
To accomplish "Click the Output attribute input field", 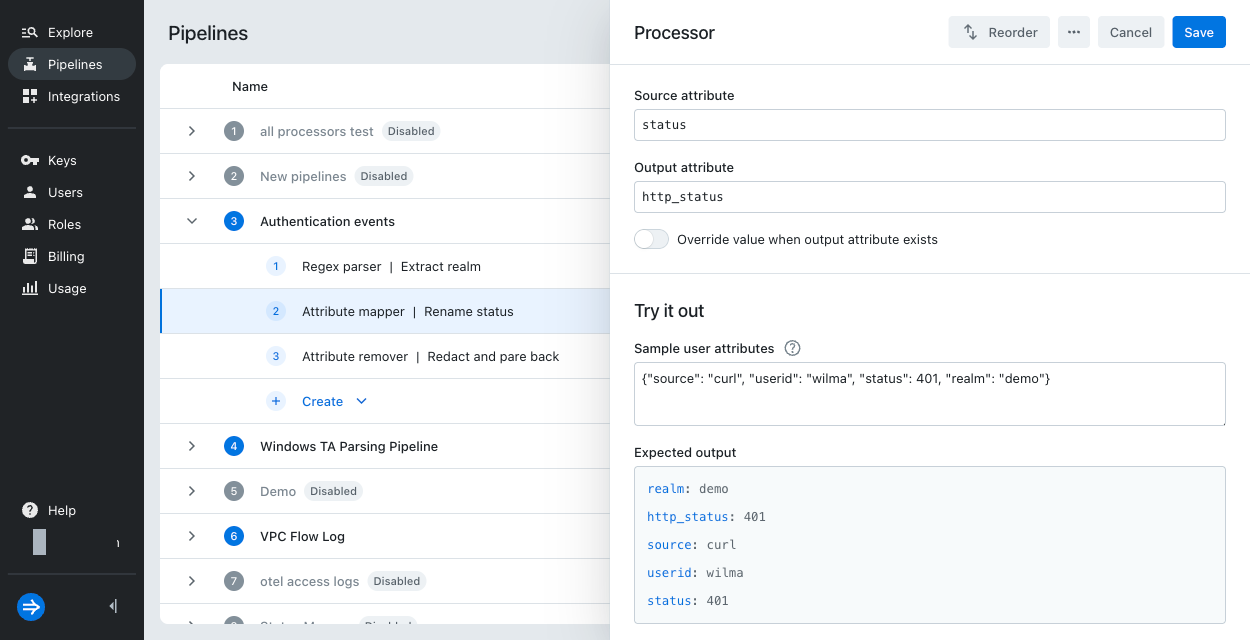I will coord(929,197).
